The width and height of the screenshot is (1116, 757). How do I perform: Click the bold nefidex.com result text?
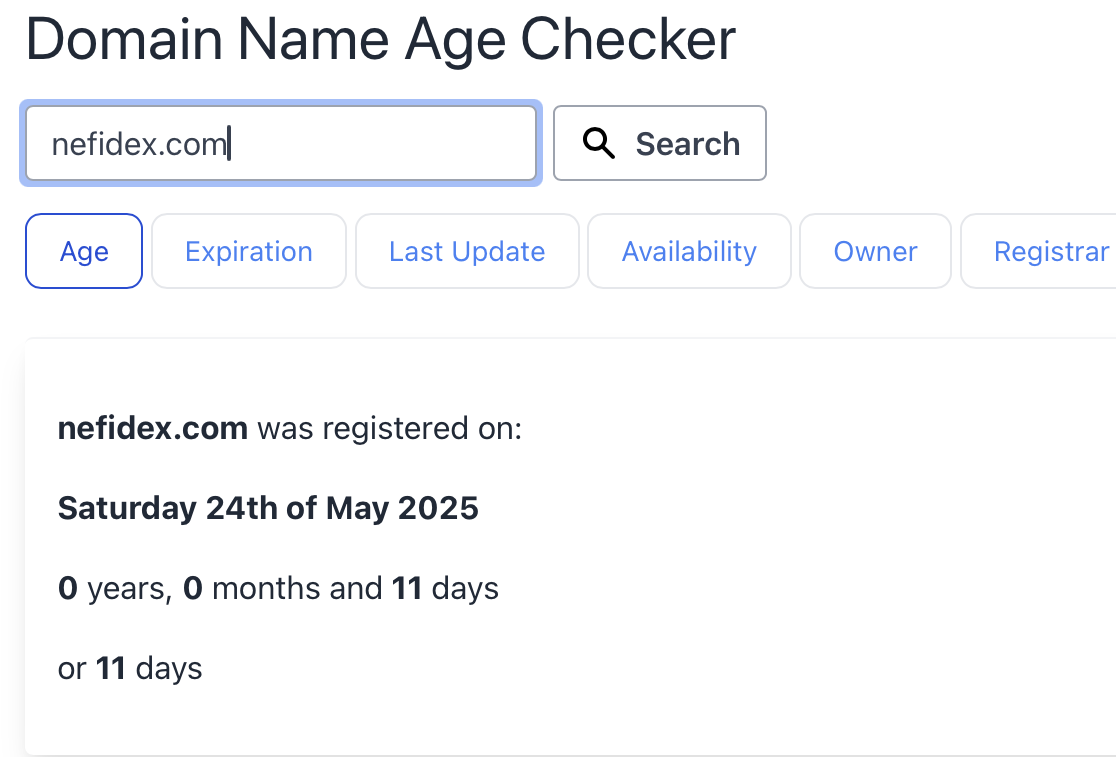point(152,428)
